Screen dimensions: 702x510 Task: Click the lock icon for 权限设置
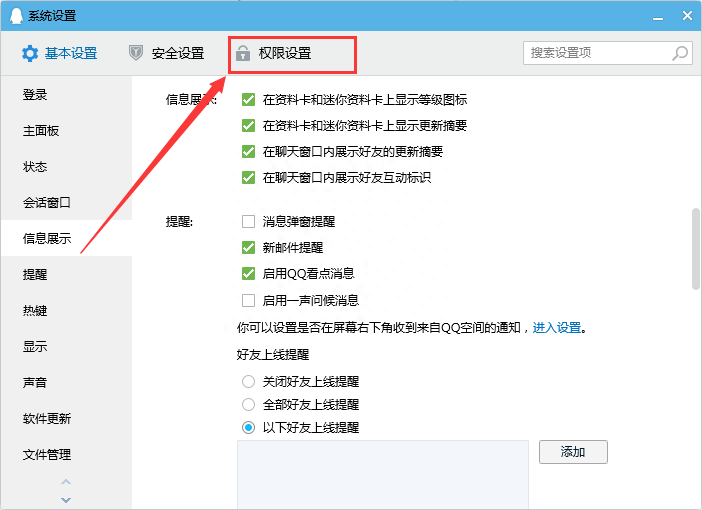[x=243, y=53]
